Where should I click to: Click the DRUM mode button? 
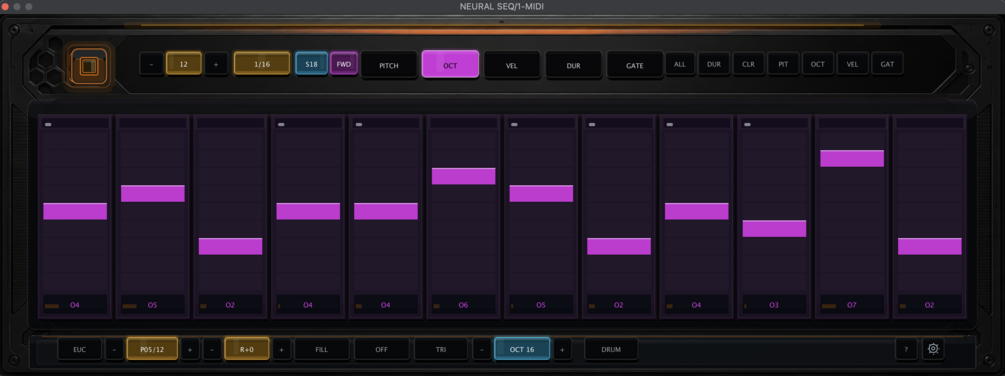[x=611, y=349]
